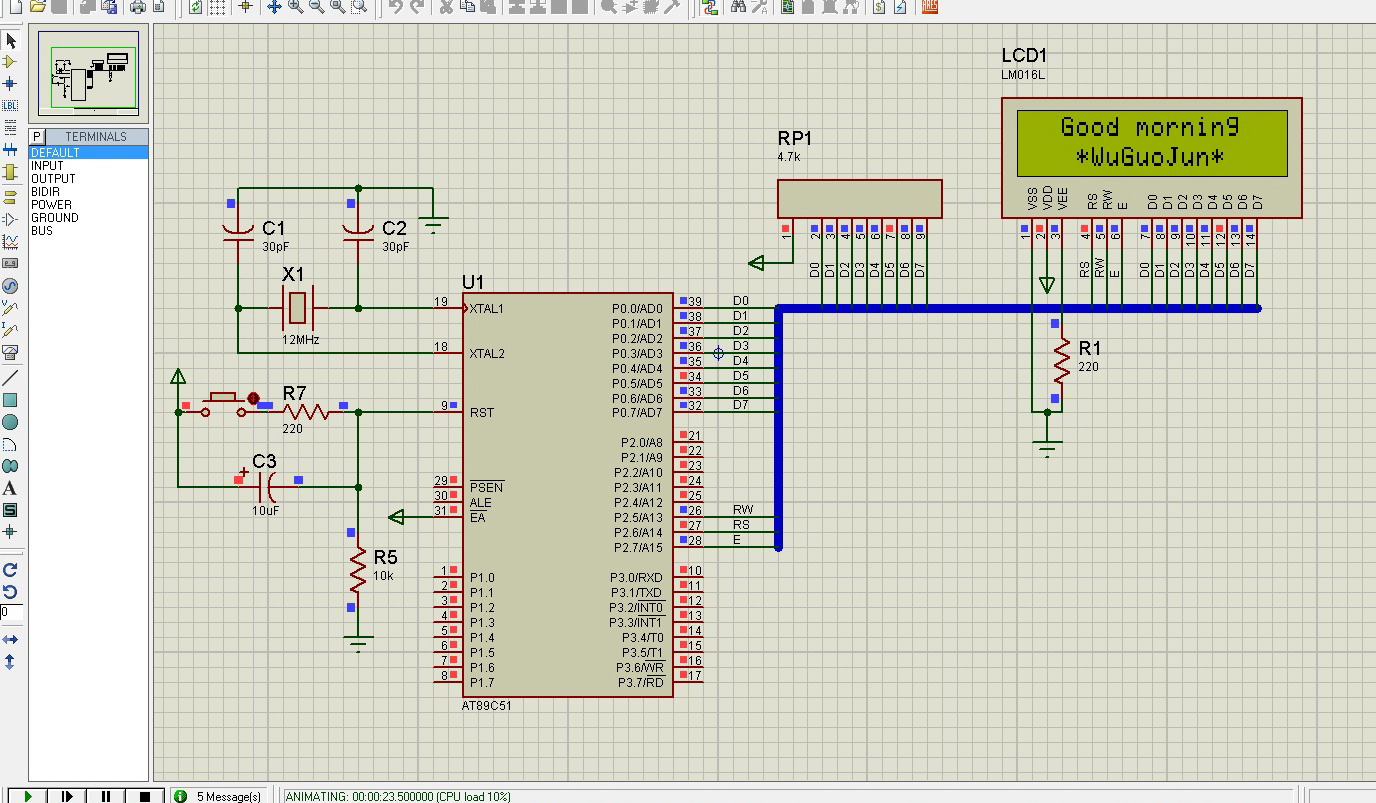Select the Voltage Probe tool
Viewport: 1376px width, 803px height.
11,307
